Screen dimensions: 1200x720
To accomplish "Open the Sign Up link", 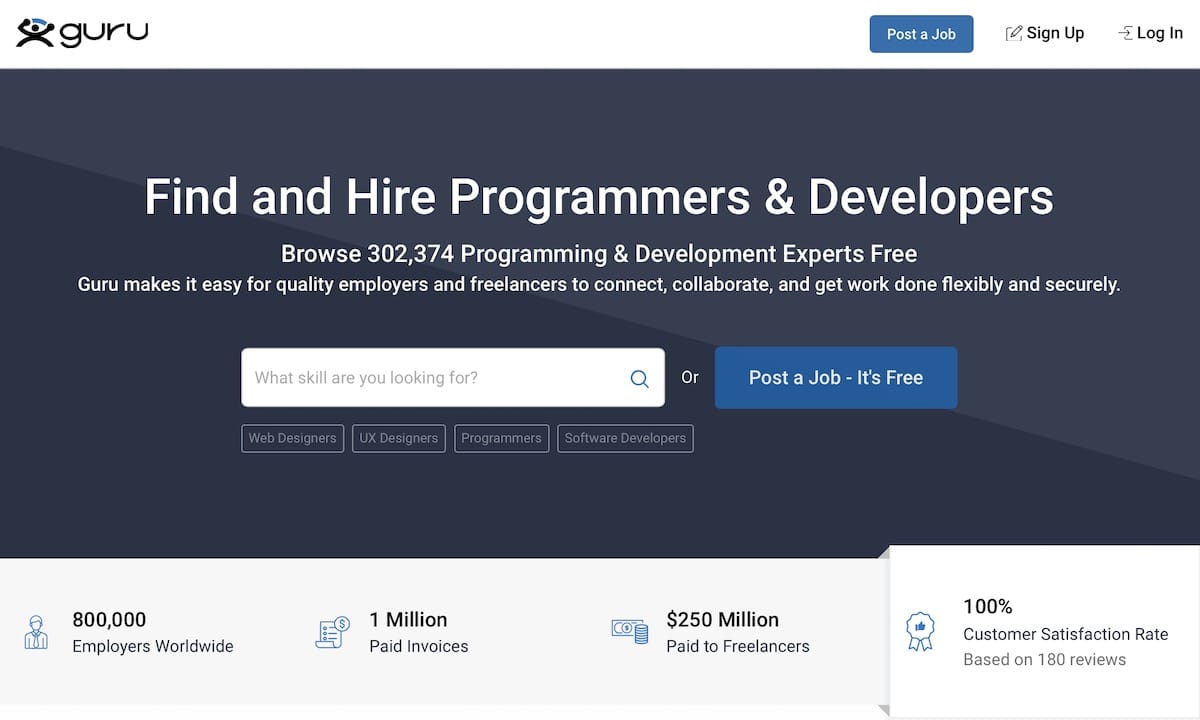I will 1045,33.
